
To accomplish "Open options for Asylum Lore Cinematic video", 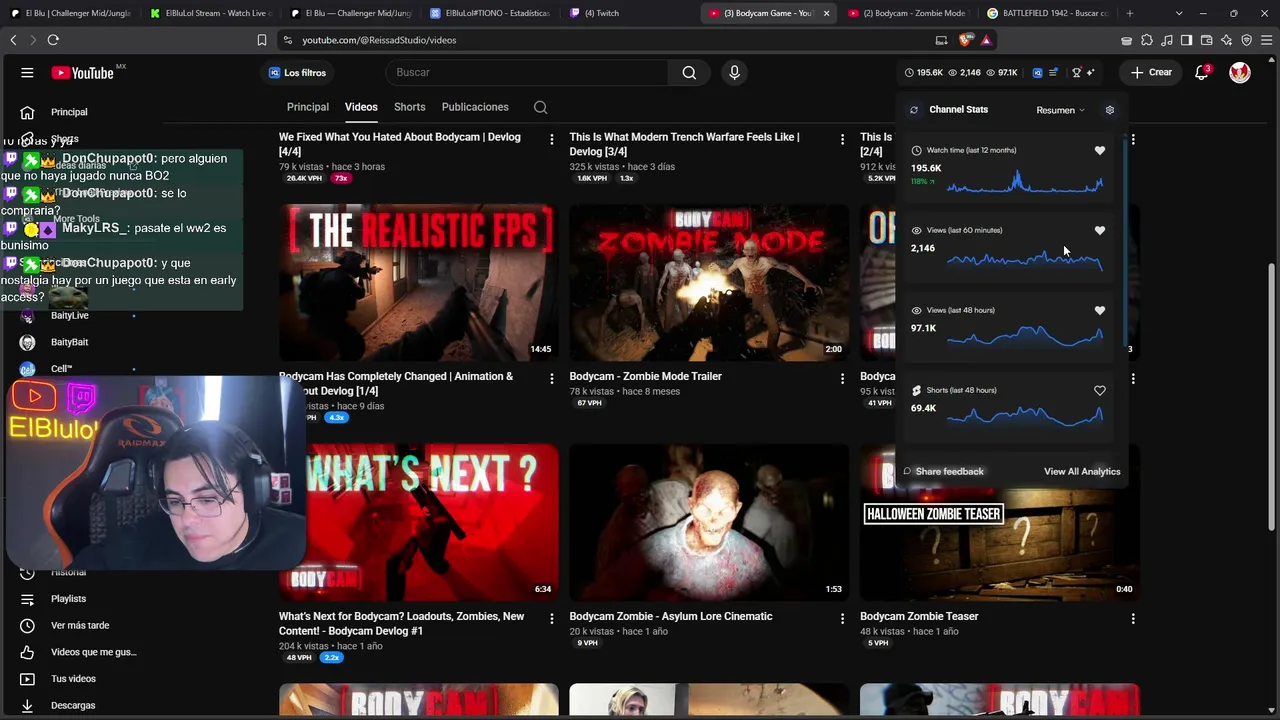I will tap(842, 619).
